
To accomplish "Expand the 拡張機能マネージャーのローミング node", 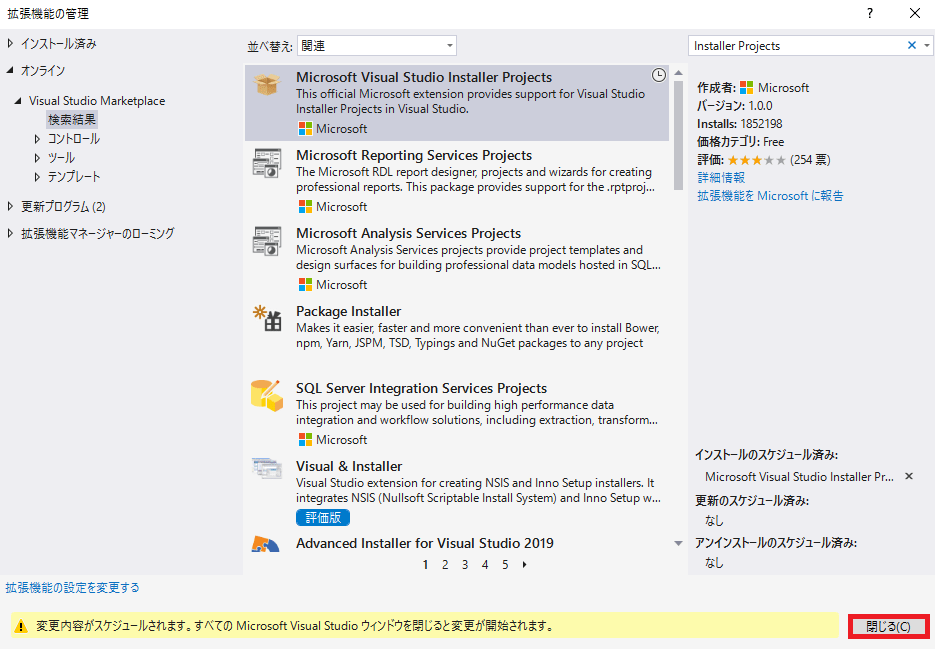I will click(10, 233).
